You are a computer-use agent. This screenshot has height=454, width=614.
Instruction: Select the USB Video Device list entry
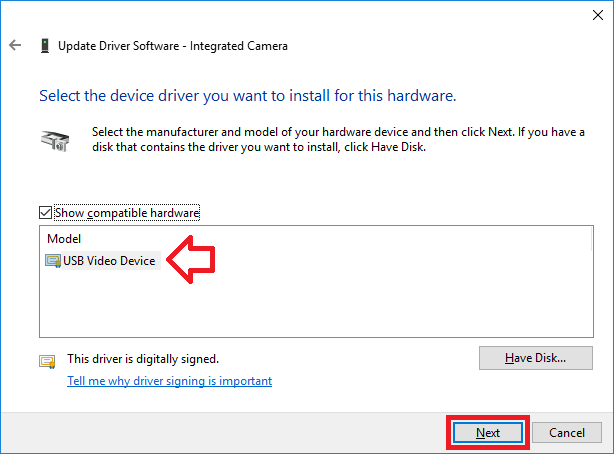click(x=109, y=261)
